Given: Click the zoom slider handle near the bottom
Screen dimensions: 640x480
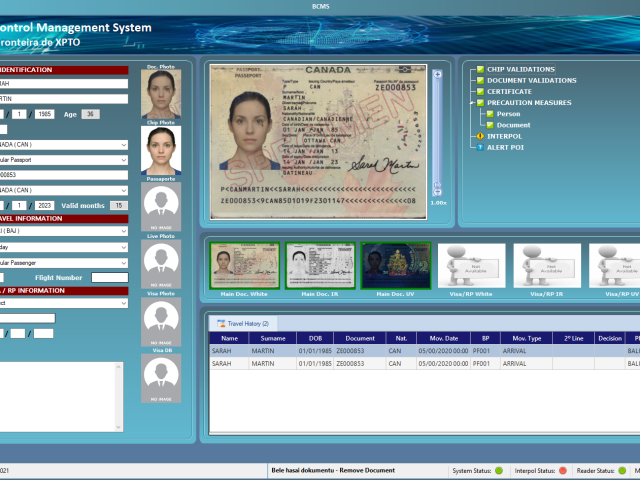Looking at the screenshot, I should (437, 185).
